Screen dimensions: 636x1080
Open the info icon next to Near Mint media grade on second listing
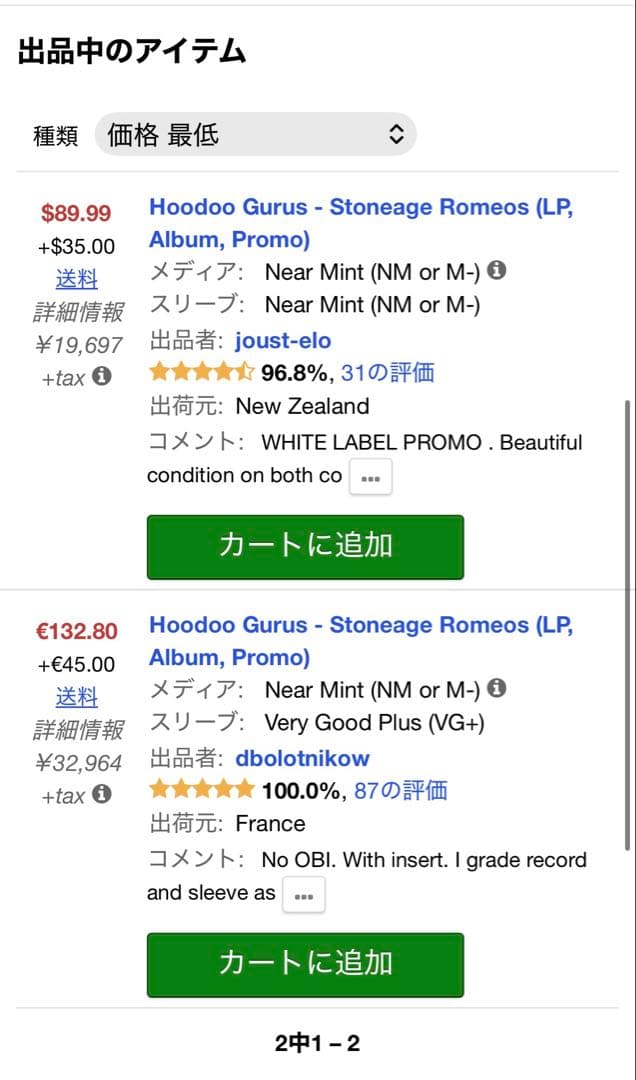coord(496,687)
